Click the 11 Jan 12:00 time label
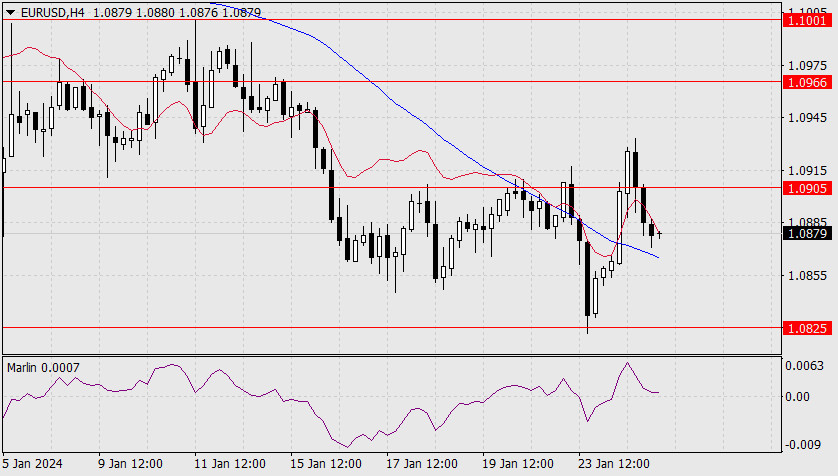The height and width of the screenshot is (476, 838). (x=229, y=463)
